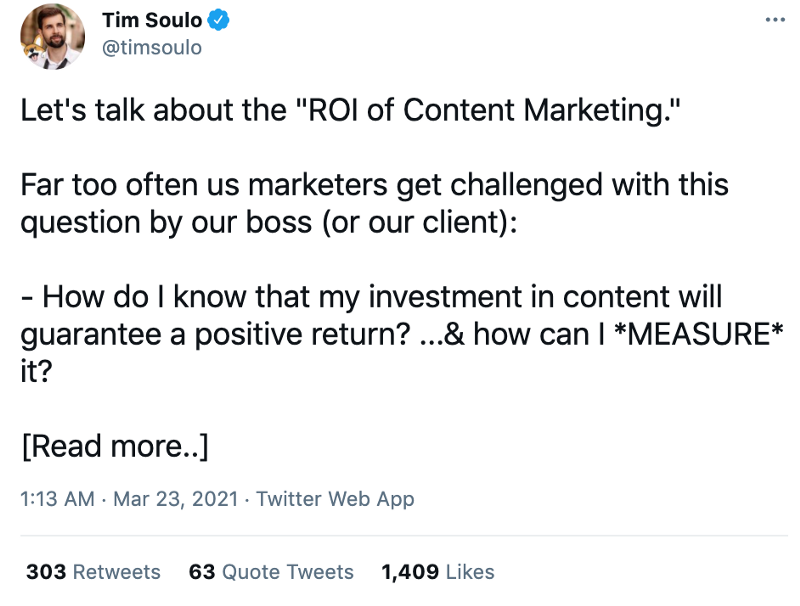800x606 pixels.
Task: Show the 1,409 Likes list
Action: (x=438, y=572)
